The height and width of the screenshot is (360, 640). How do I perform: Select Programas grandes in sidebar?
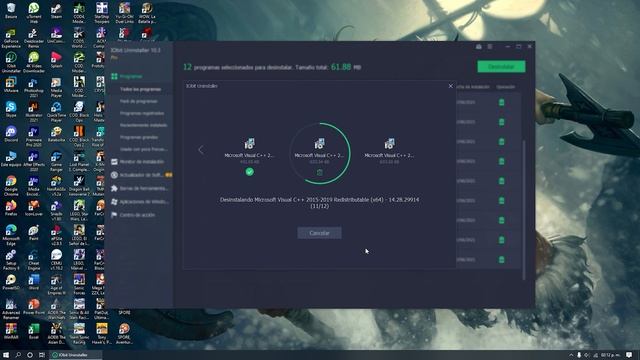pos(139,138)
